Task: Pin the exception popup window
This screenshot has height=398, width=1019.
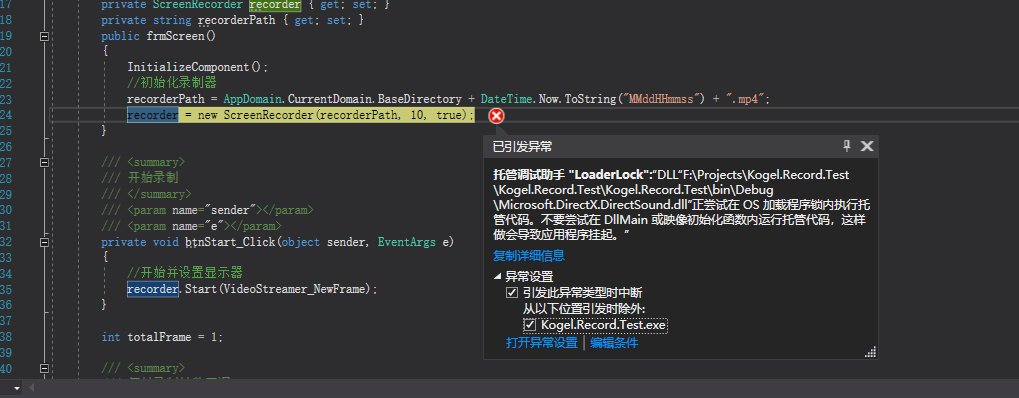Action: coord(847,146)
